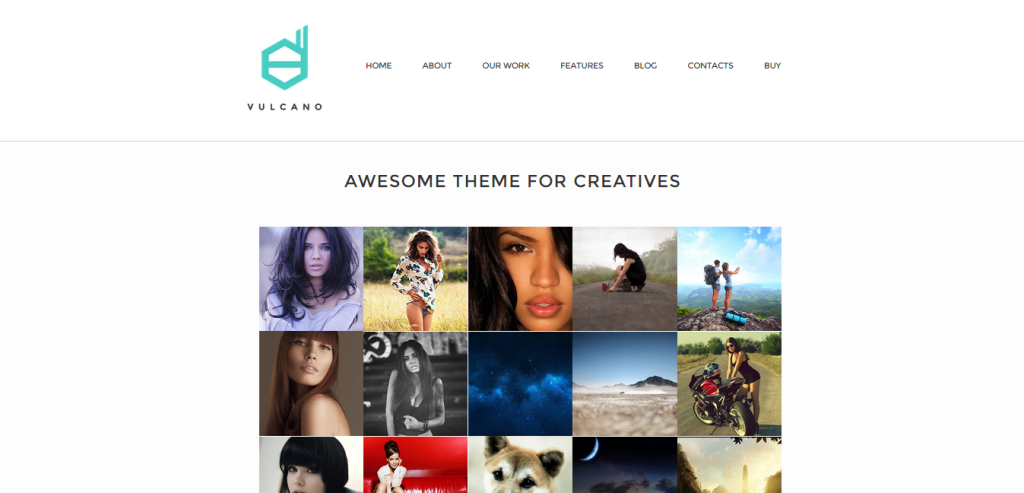Screen dimensions: 1024x493
Task: Open the woman in field thumbnail
Action: [x=415, y=279]
